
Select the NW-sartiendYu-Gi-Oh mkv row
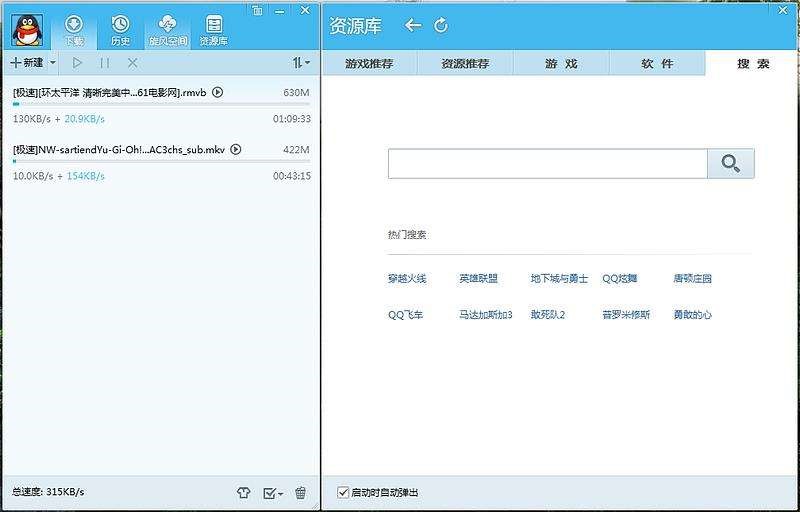[x=161, y=162]
